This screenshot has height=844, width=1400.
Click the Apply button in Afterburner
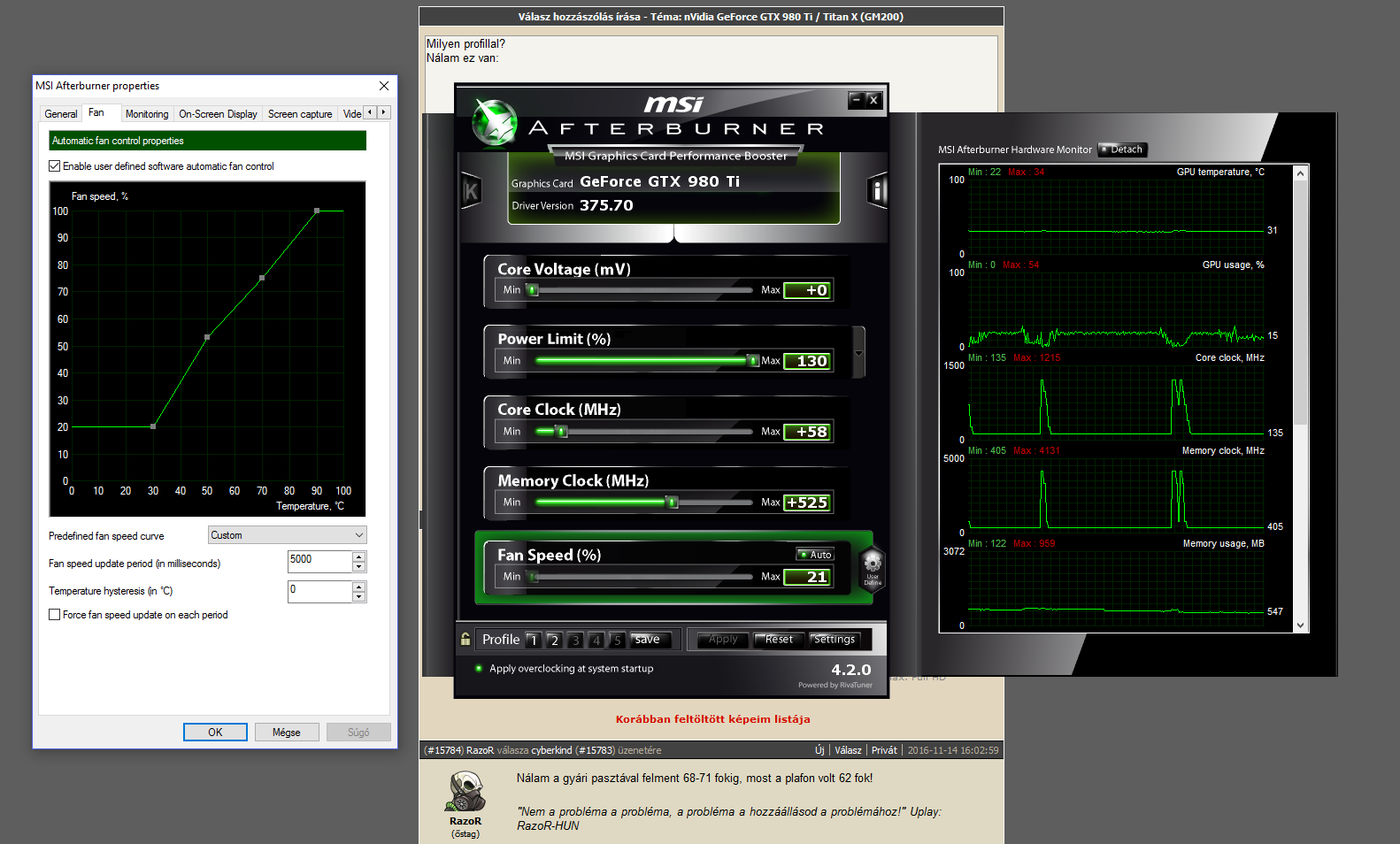(x=723, y=640)
